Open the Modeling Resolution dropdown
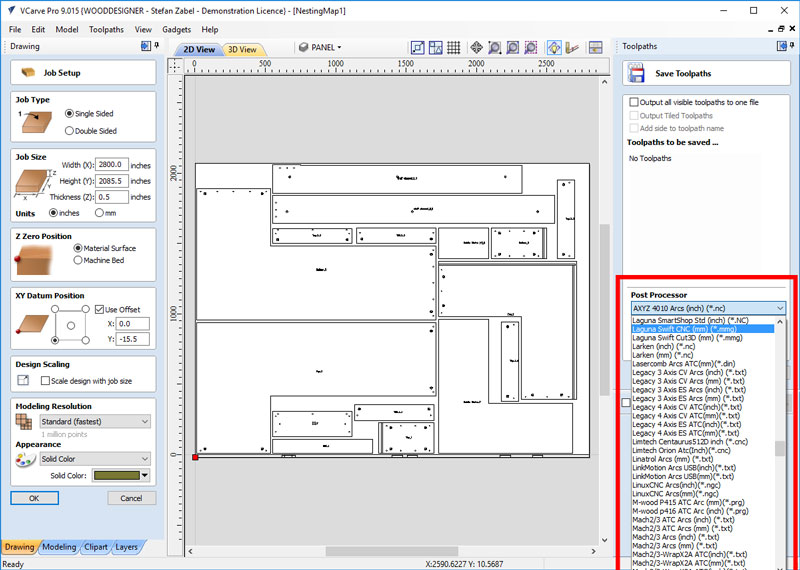Viewport: 800px width, 570px height. tap(95, 422)
